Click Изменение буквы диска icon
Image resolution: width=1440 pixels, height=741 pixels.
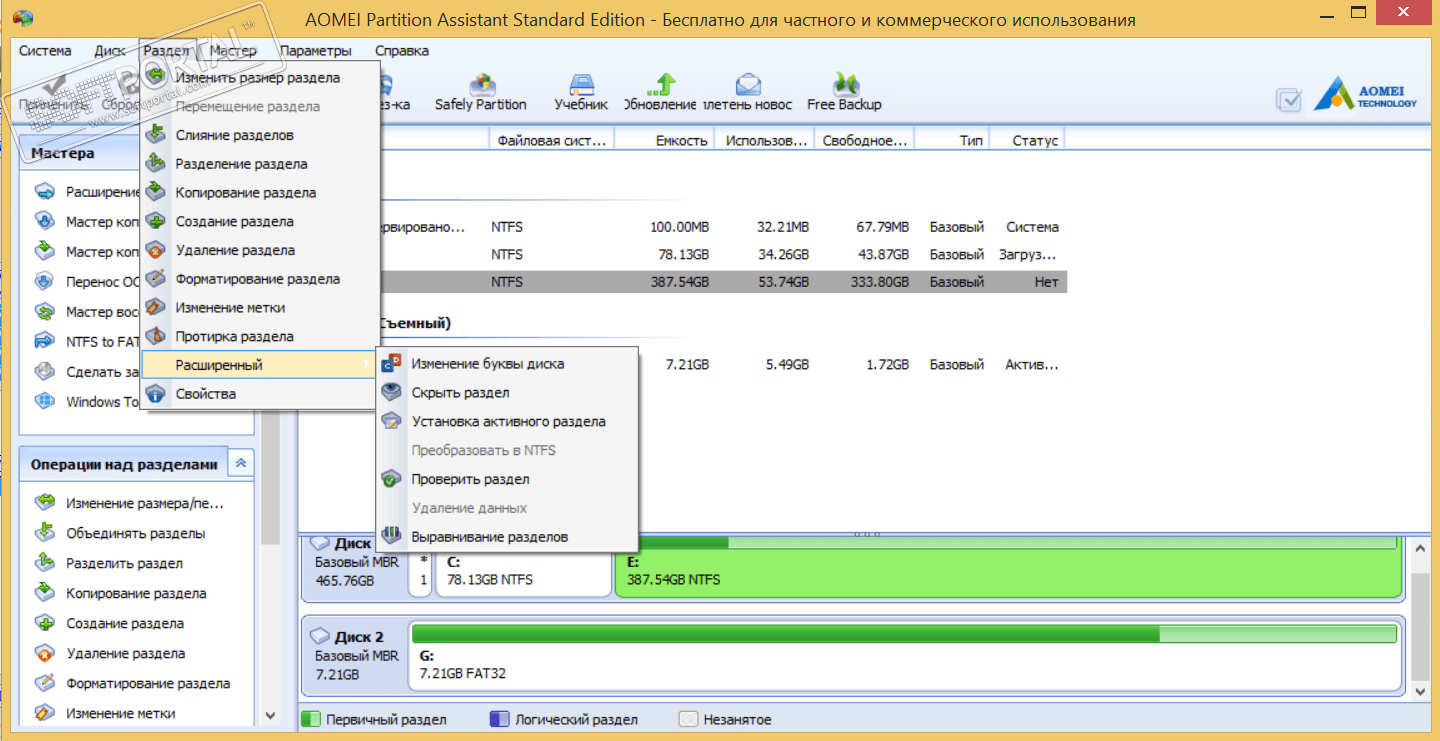392,364
